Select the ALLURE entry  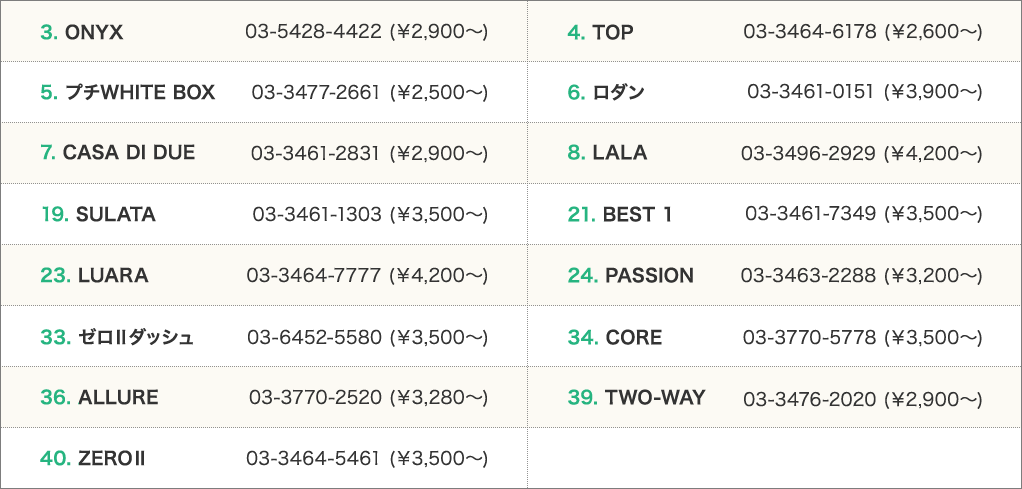point(118,397)
